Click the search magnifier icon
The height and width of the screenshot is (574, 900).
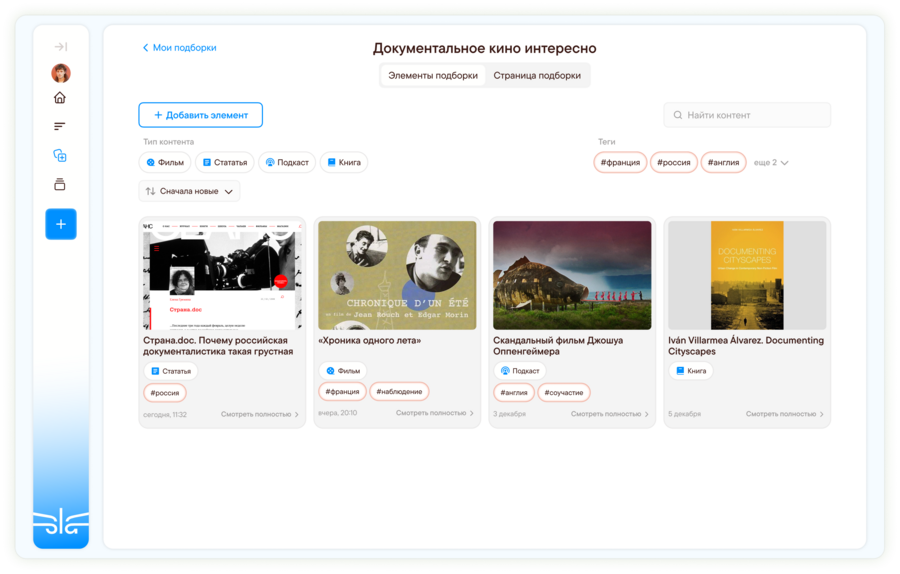[x=678, y=115]
